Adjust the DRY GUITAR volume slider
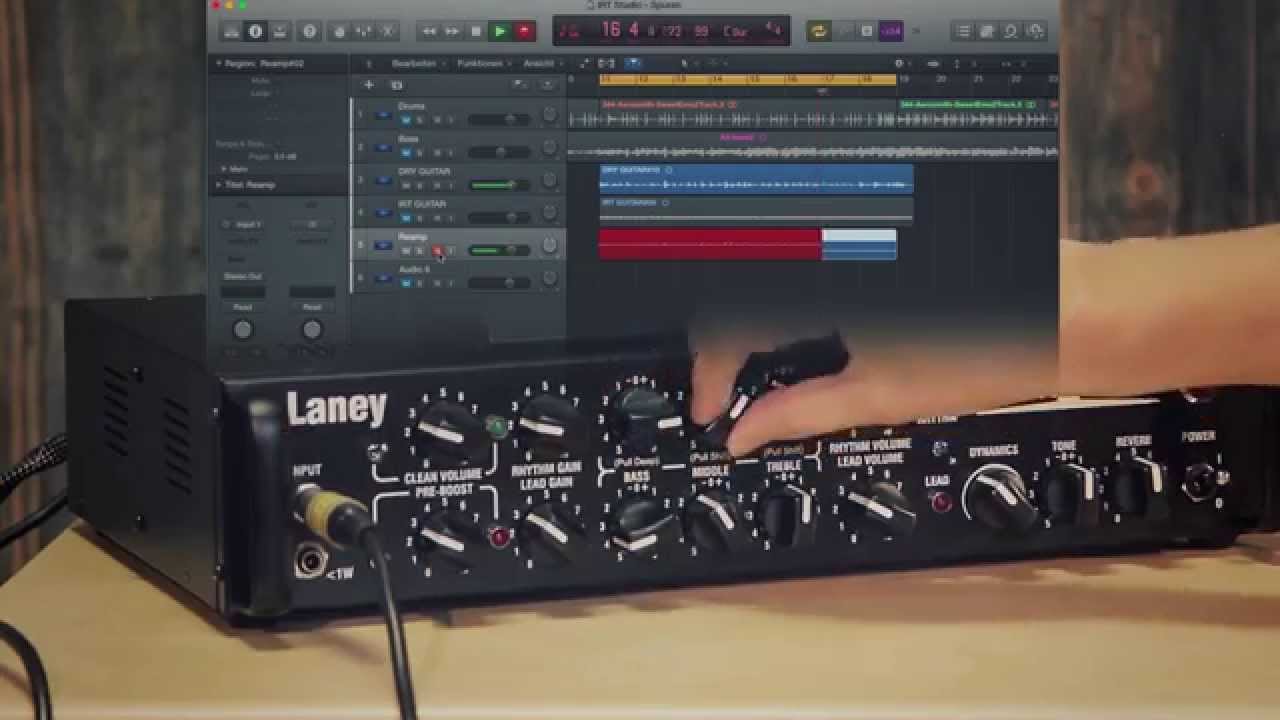 499,185
